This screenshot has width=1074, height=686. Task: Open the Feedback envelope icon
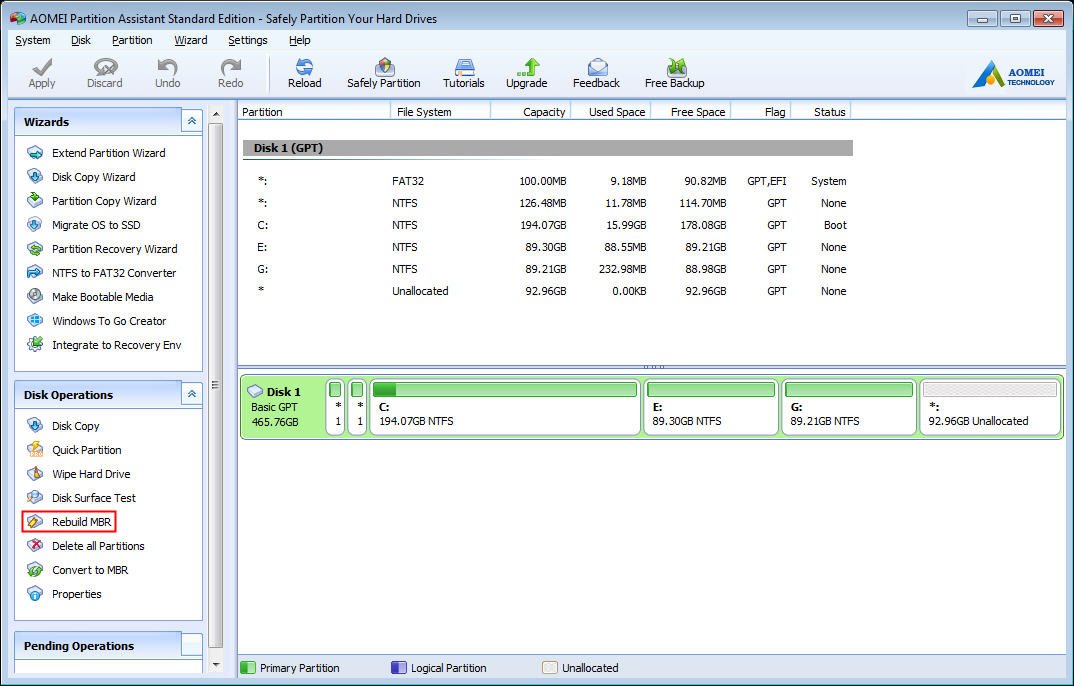pyautogui.click(x=597, y=67)
